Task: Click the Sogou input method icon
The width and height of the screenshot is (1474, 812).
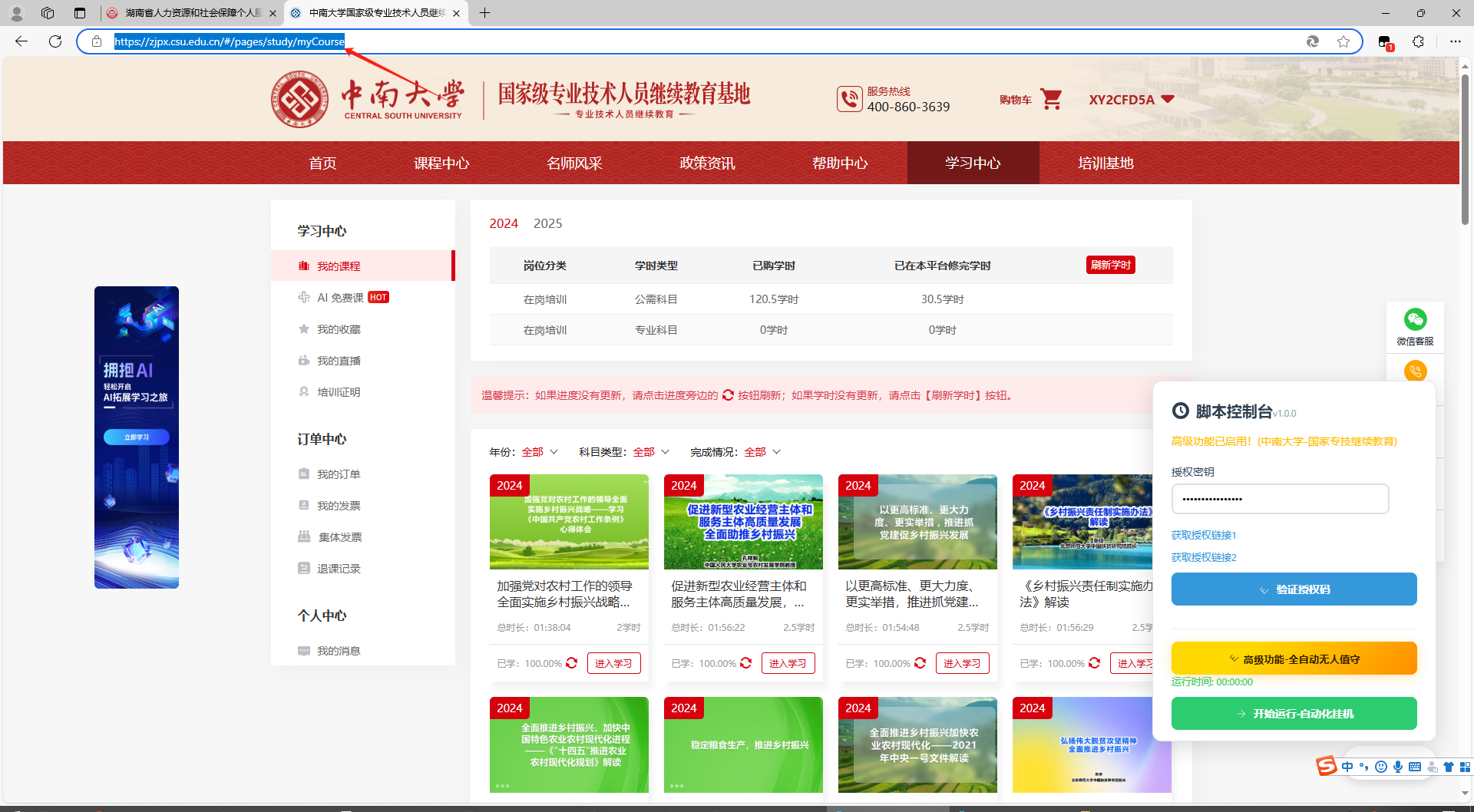Action: [1326, 766]
